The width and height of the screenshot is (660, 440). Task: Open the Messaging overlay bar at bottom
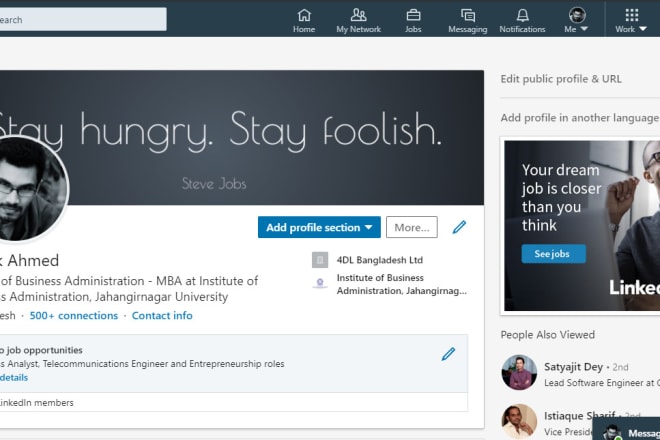[626, 430]
